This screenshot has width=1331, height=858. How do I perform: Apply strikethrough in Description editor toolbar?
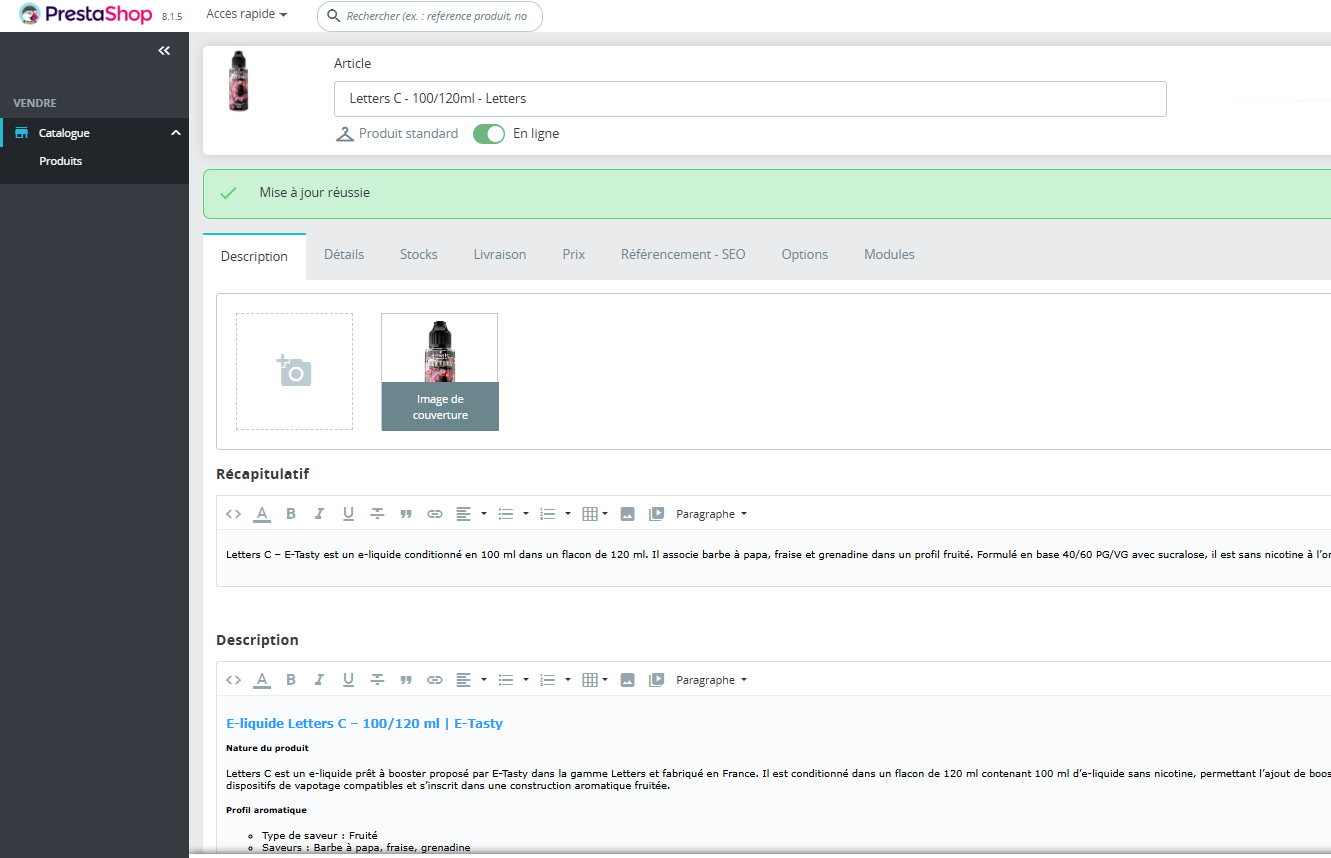click(377, 680)
